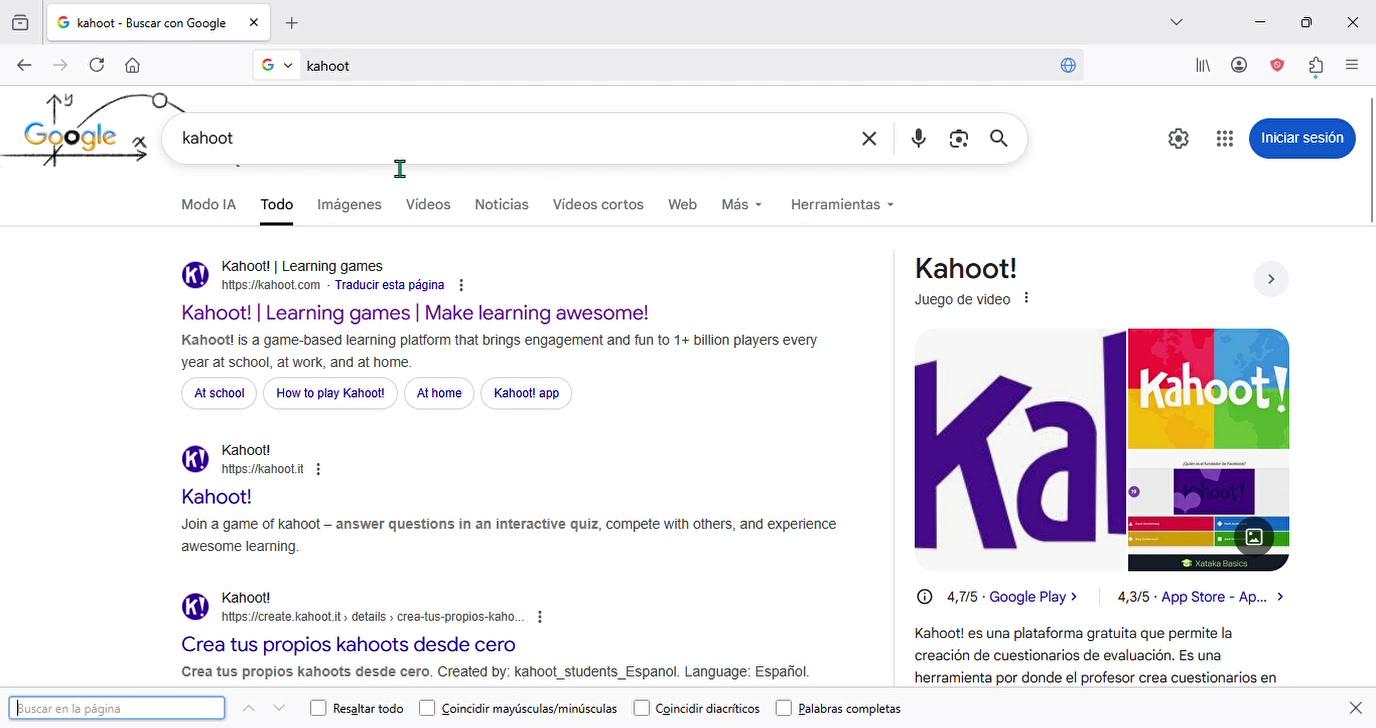Open the Kahoot! kahoot.it result title

click(216, 497)
